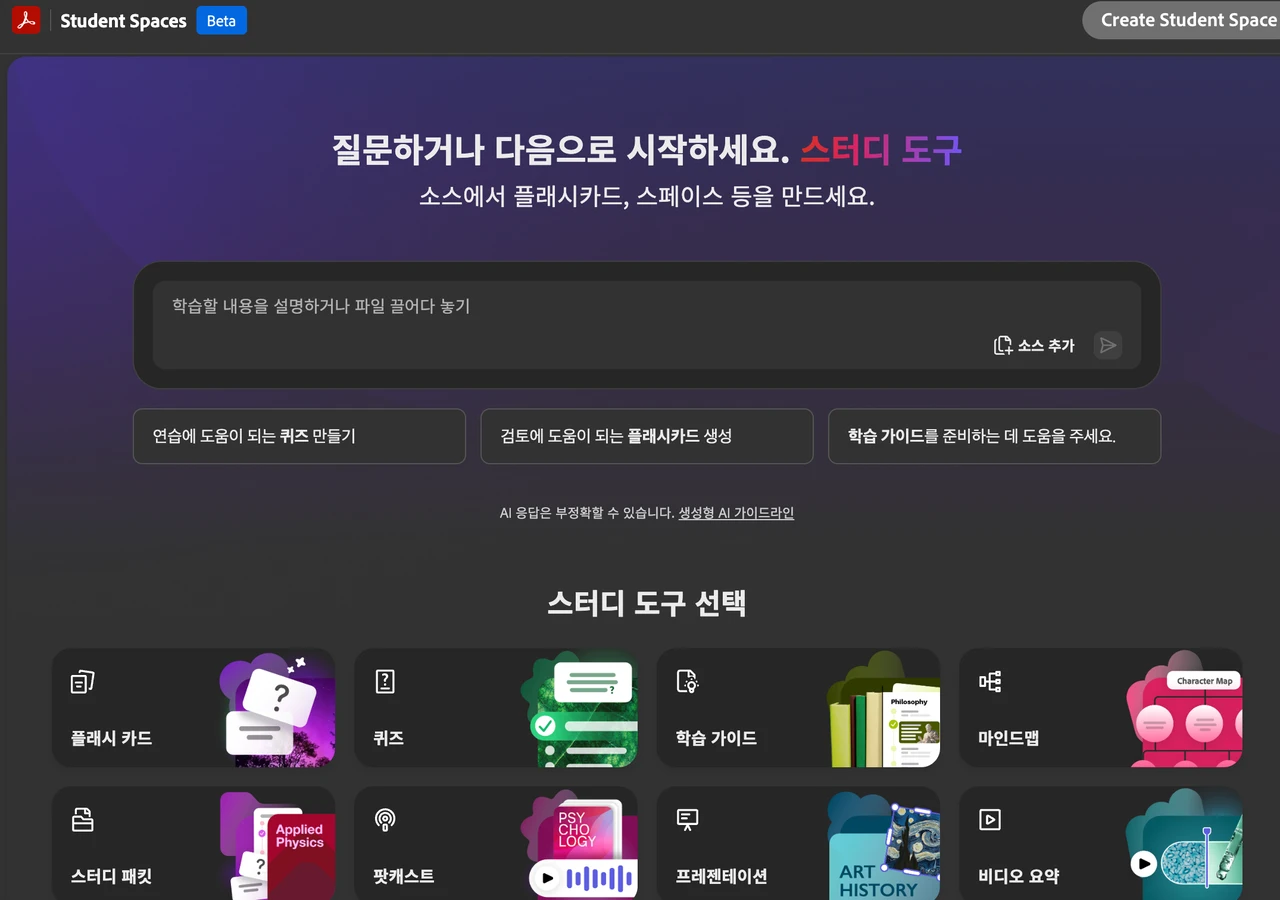
Task: Click the Create Student Space button
Action: (x=1181, y=20)
